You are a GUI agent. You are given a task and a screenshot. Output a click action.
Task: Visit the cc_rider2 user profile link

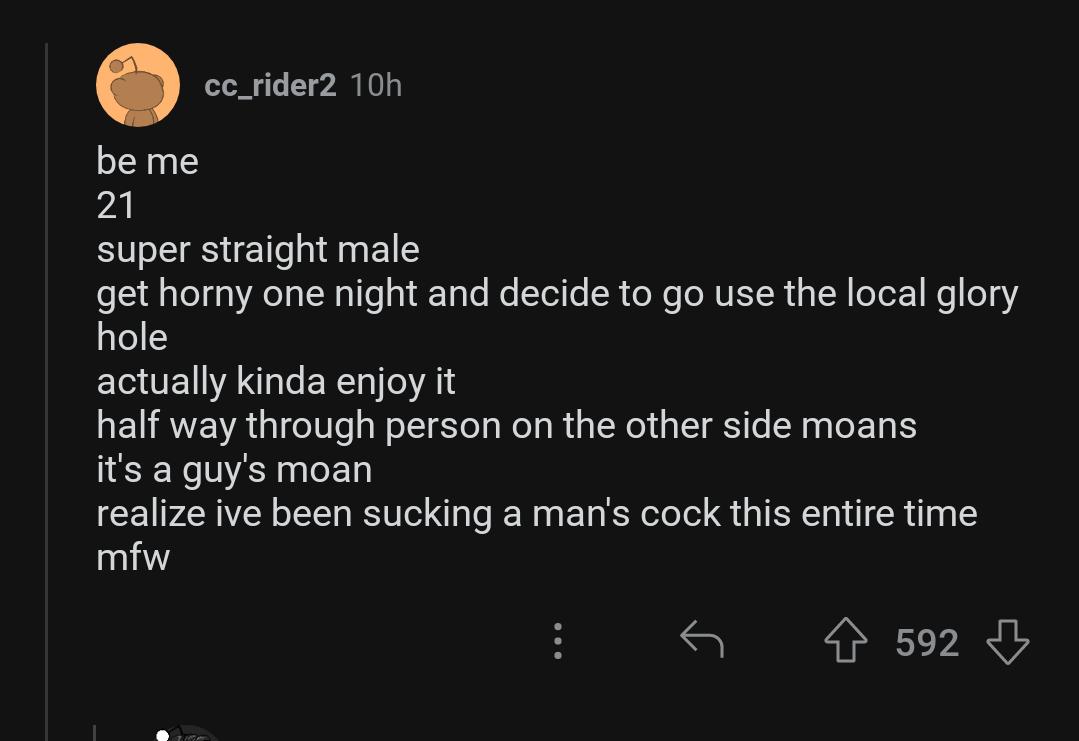(270, 86)
